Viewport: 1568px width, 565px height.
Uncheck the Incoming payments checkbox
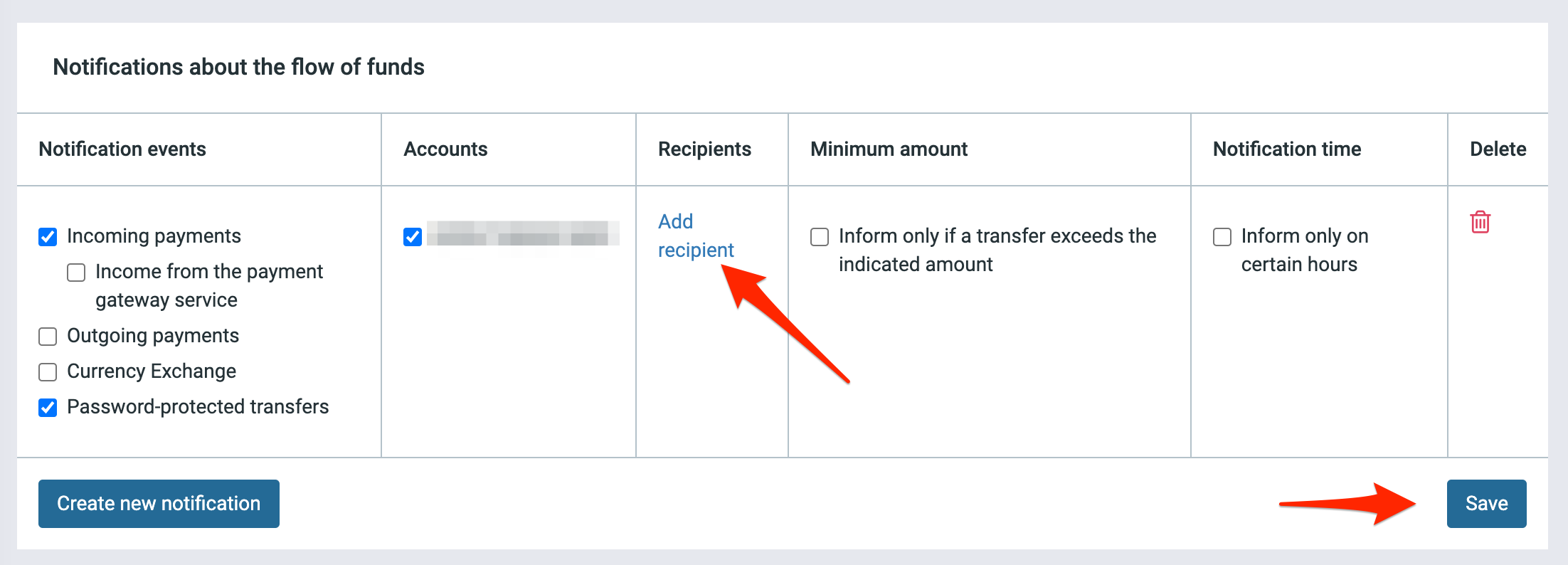[x=48, y=237]
